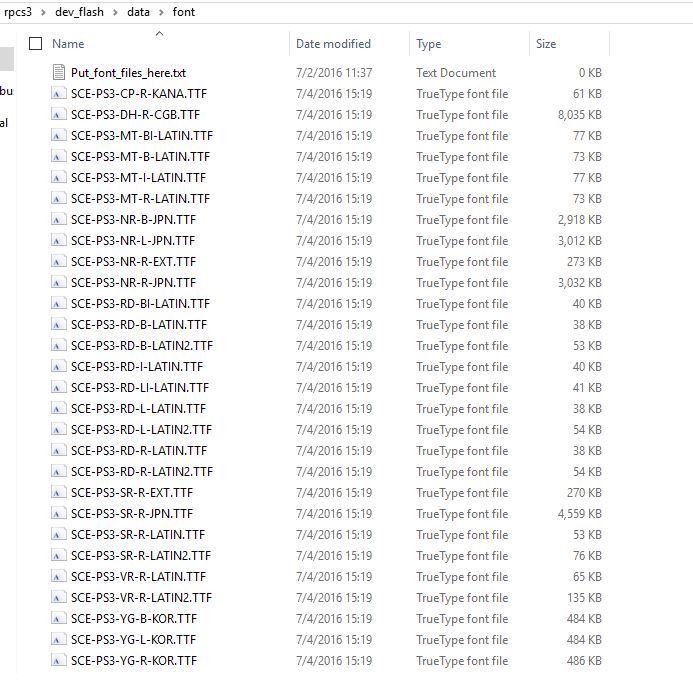
Task: Sort by the Size column header
Action: point(546,44)
